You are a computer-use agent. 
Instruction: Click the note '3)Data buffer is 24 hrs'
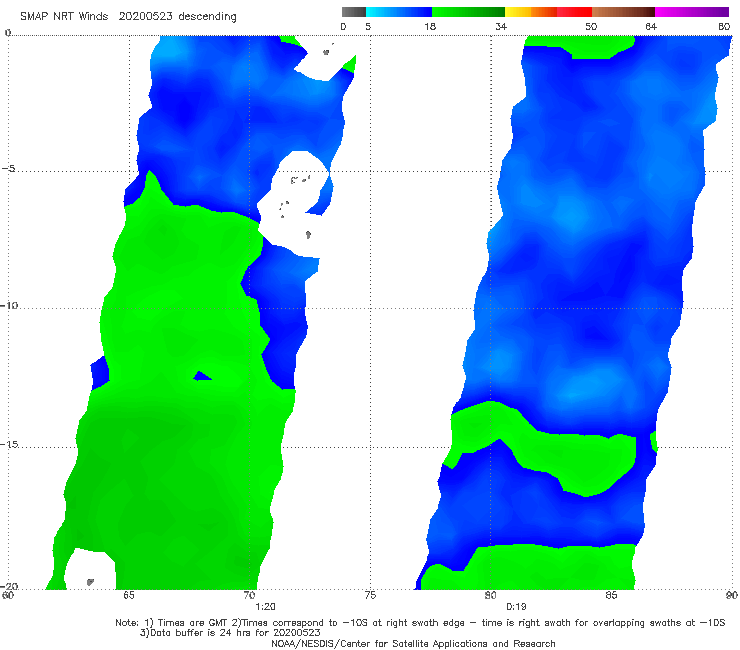229,633
